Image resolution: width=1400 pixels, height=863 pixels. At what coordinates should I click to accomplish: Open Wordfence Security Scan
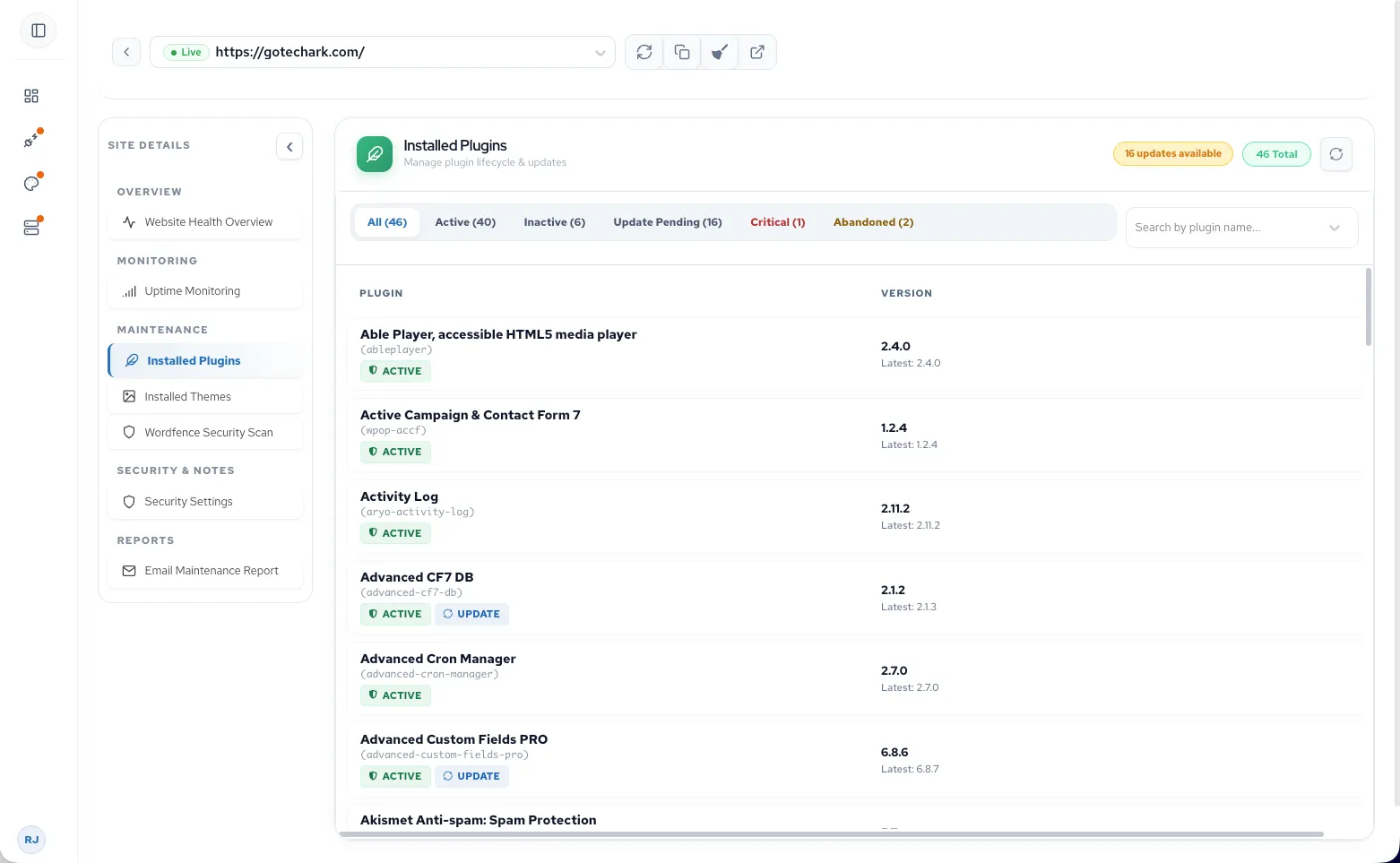(x=205, y=432)
